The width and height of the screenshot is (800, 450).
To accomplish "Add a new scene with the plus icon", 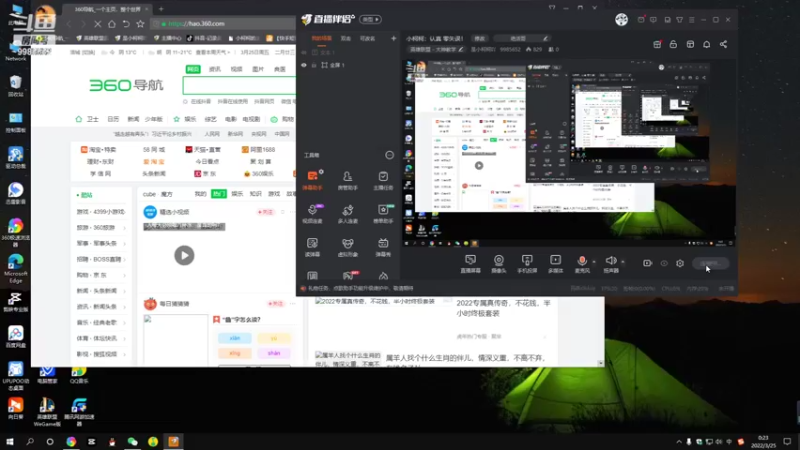I will coord(393,38).
